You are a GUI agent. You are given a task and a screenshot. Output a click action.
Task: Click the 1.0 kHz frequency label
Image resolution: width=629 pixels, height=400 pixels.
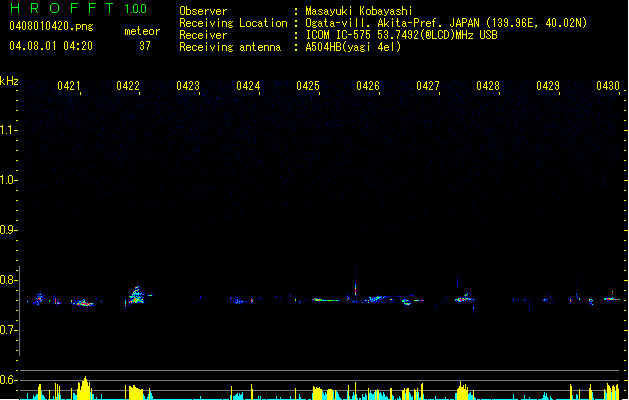pyautogui.click(x=8, y=180)
